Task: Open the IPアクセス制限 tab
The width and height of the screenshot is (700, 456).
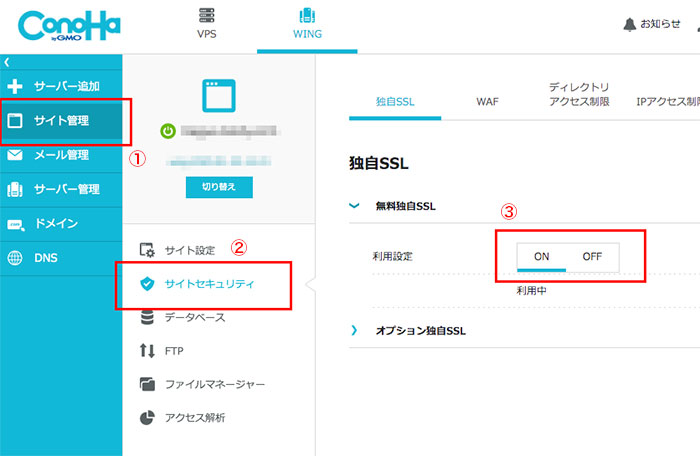Action: click(668, 102)
